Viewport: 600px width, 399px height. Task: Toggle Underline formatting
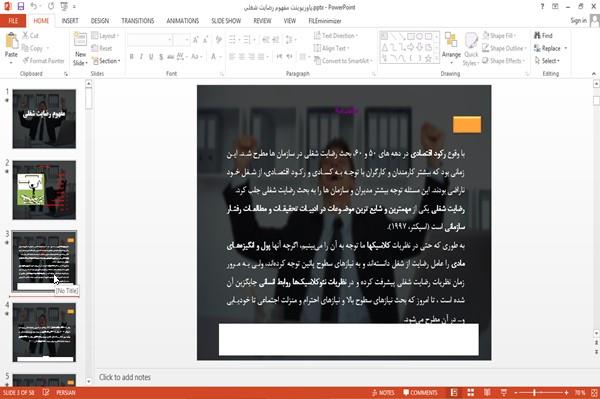coord(151,57)
